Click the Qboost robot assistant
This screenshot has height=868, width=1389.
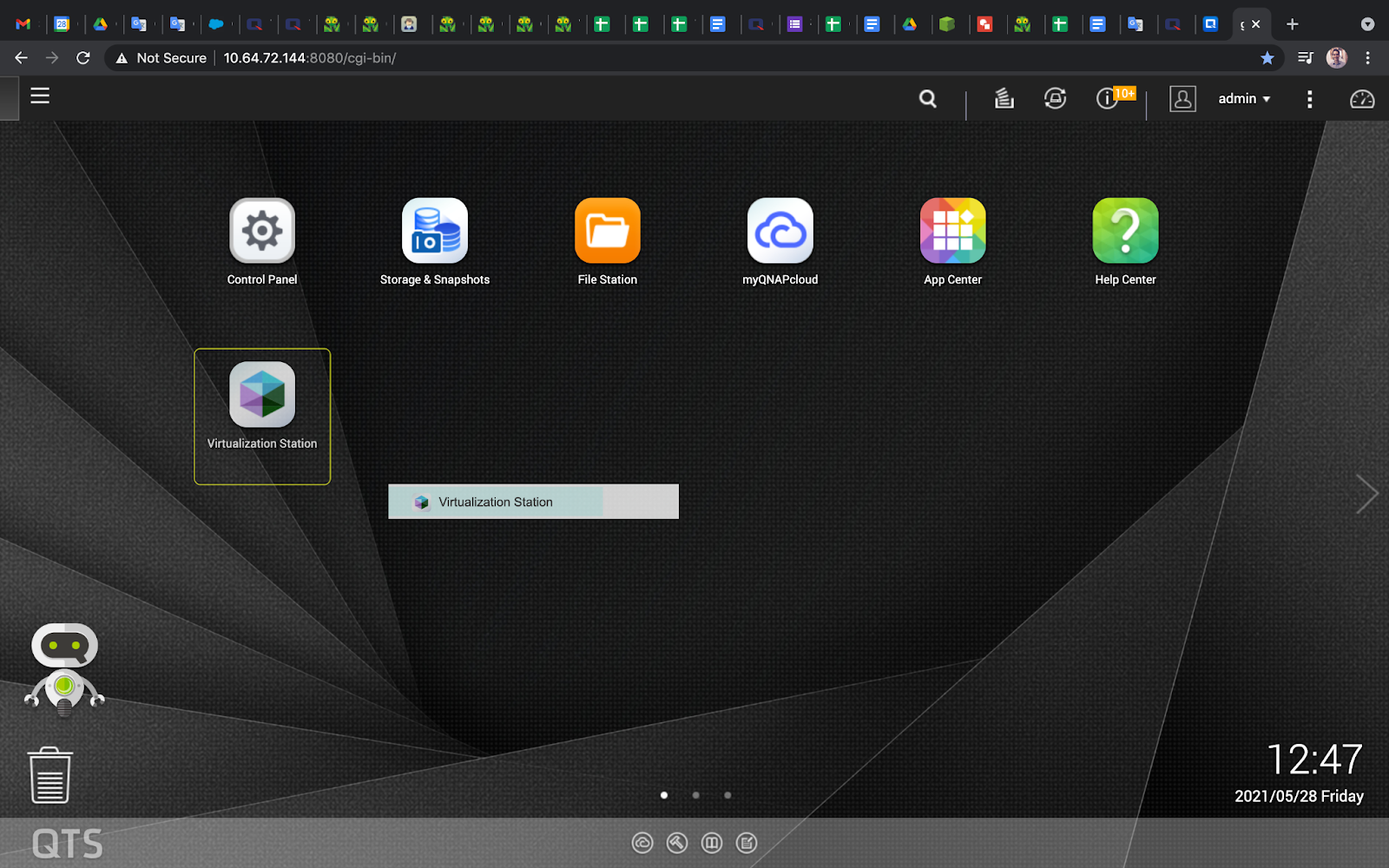(64, 669)
